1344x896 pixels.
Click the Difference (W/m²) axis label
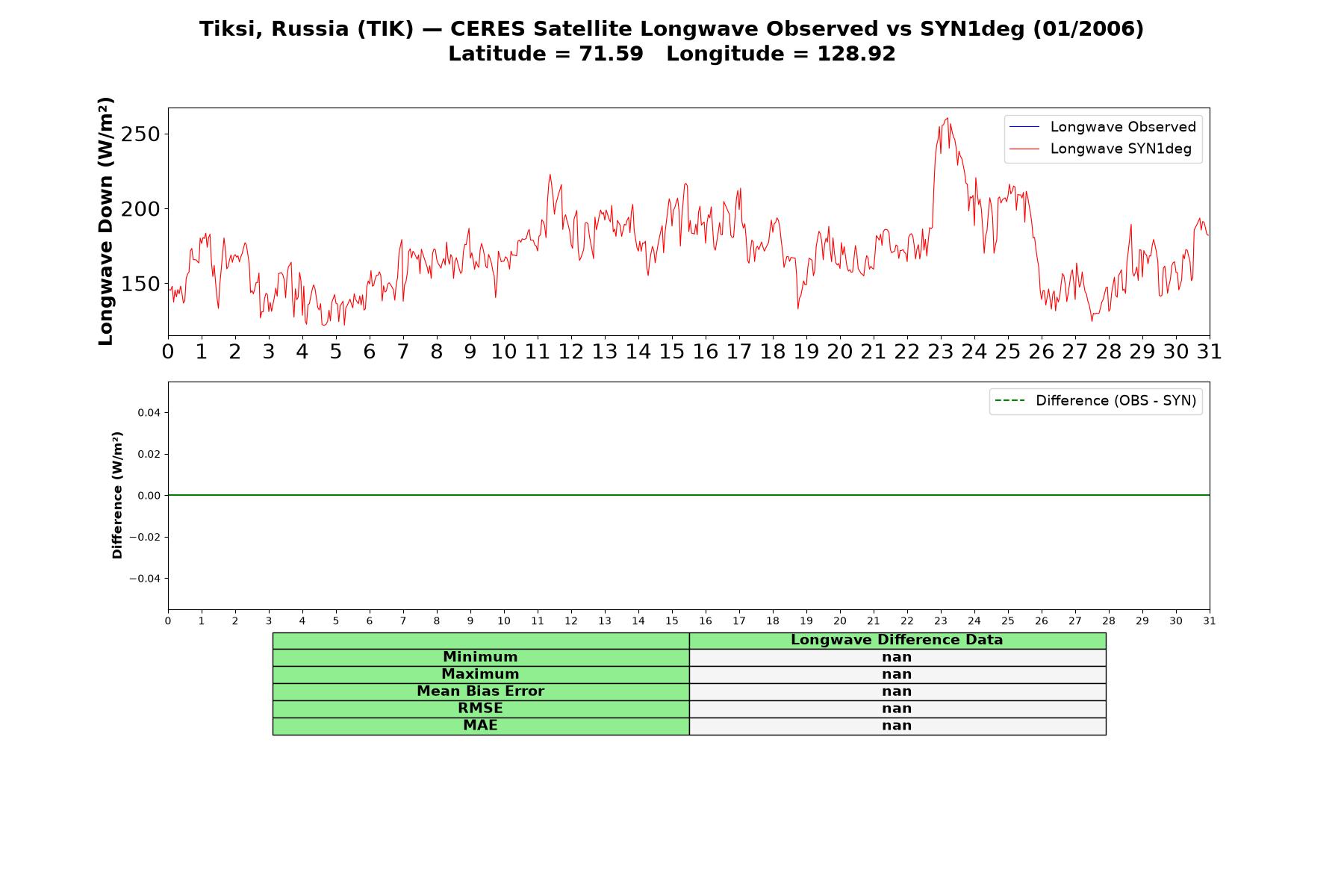pyautogui.click(x=117, y=495)
